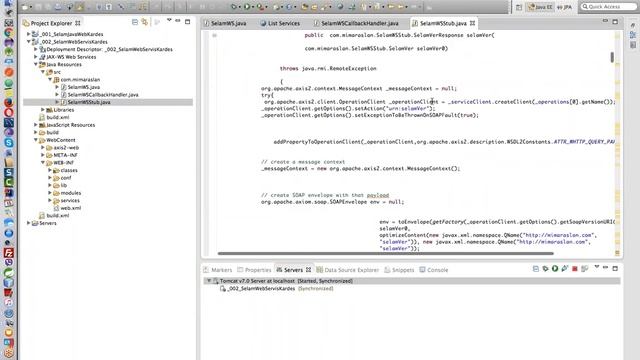This screenshot has width=640, height=360.
Task: Open the Properties view tab
Action: click(x=254, y=270)
